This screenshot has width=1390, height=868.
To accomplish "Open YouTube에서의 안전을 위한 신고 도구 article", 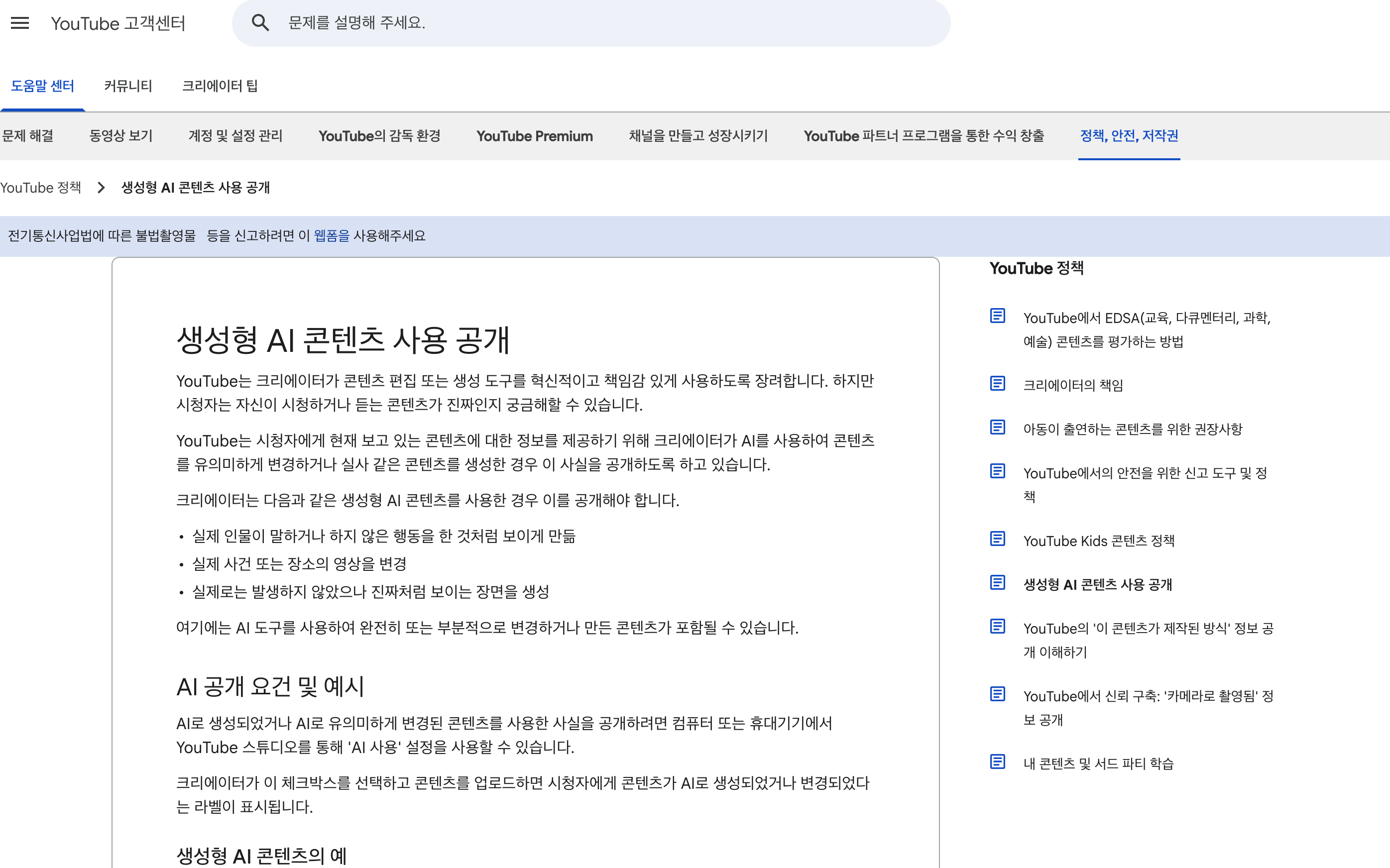I will (x=1145, y=485).
